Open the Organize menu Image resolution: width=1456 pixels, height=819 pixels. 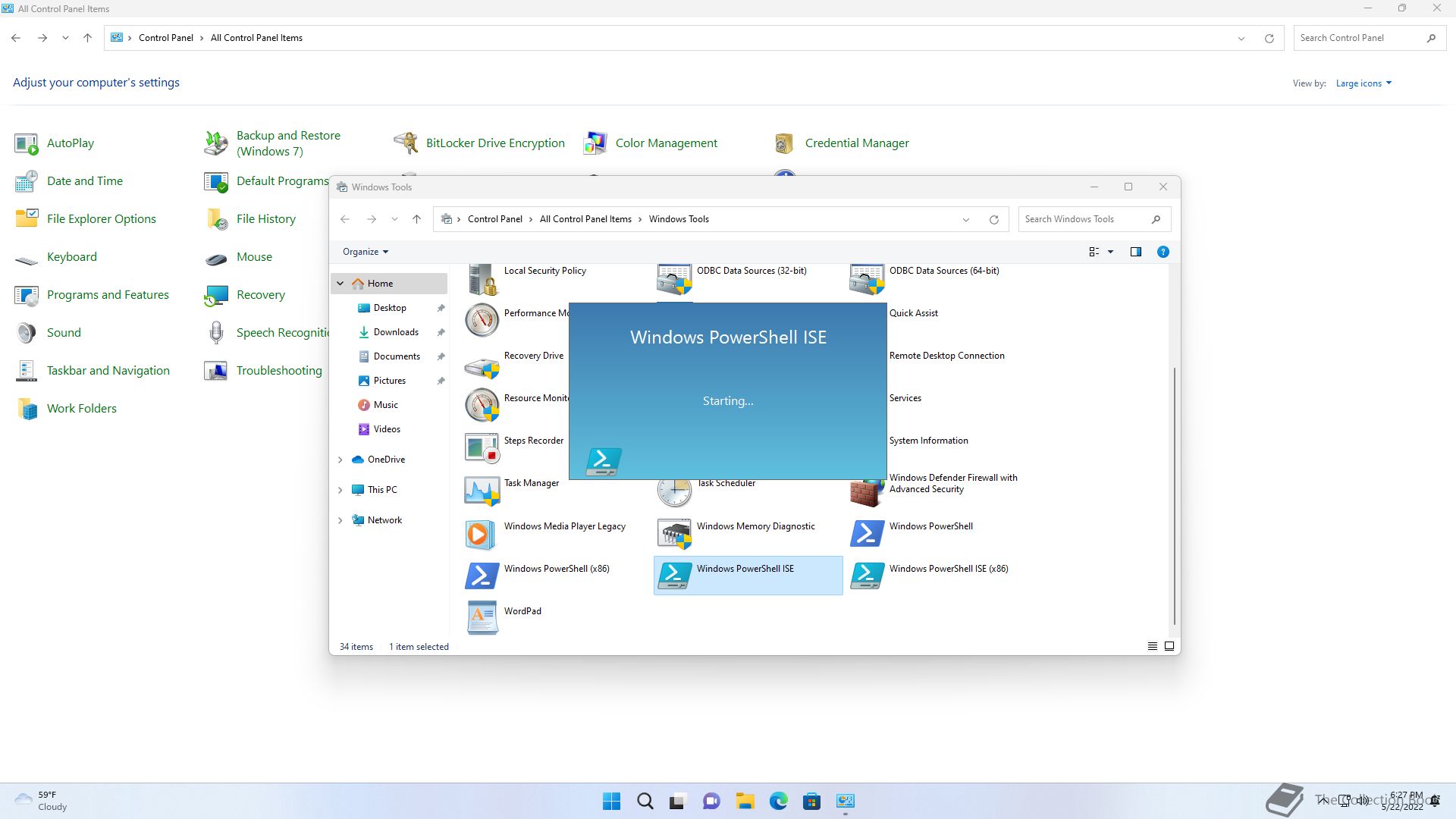click(x=365, y=252)
